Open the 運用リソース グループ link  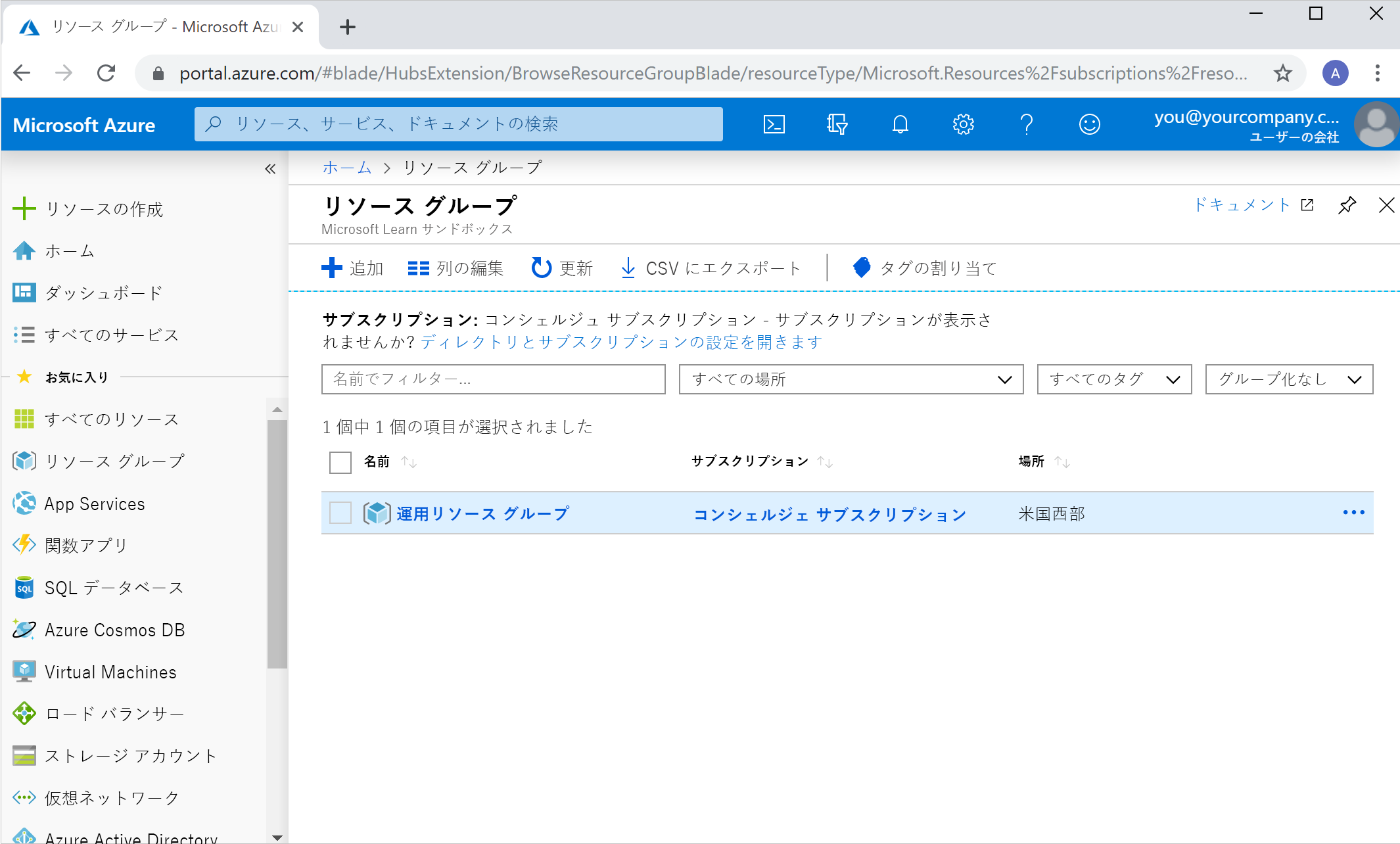pyautogui.click(x=482, y=513)
